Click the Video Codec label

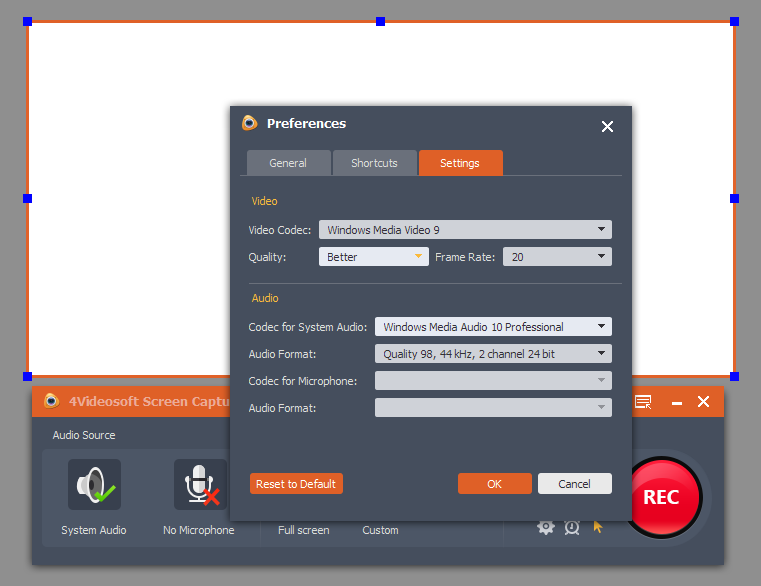point(280,230)
